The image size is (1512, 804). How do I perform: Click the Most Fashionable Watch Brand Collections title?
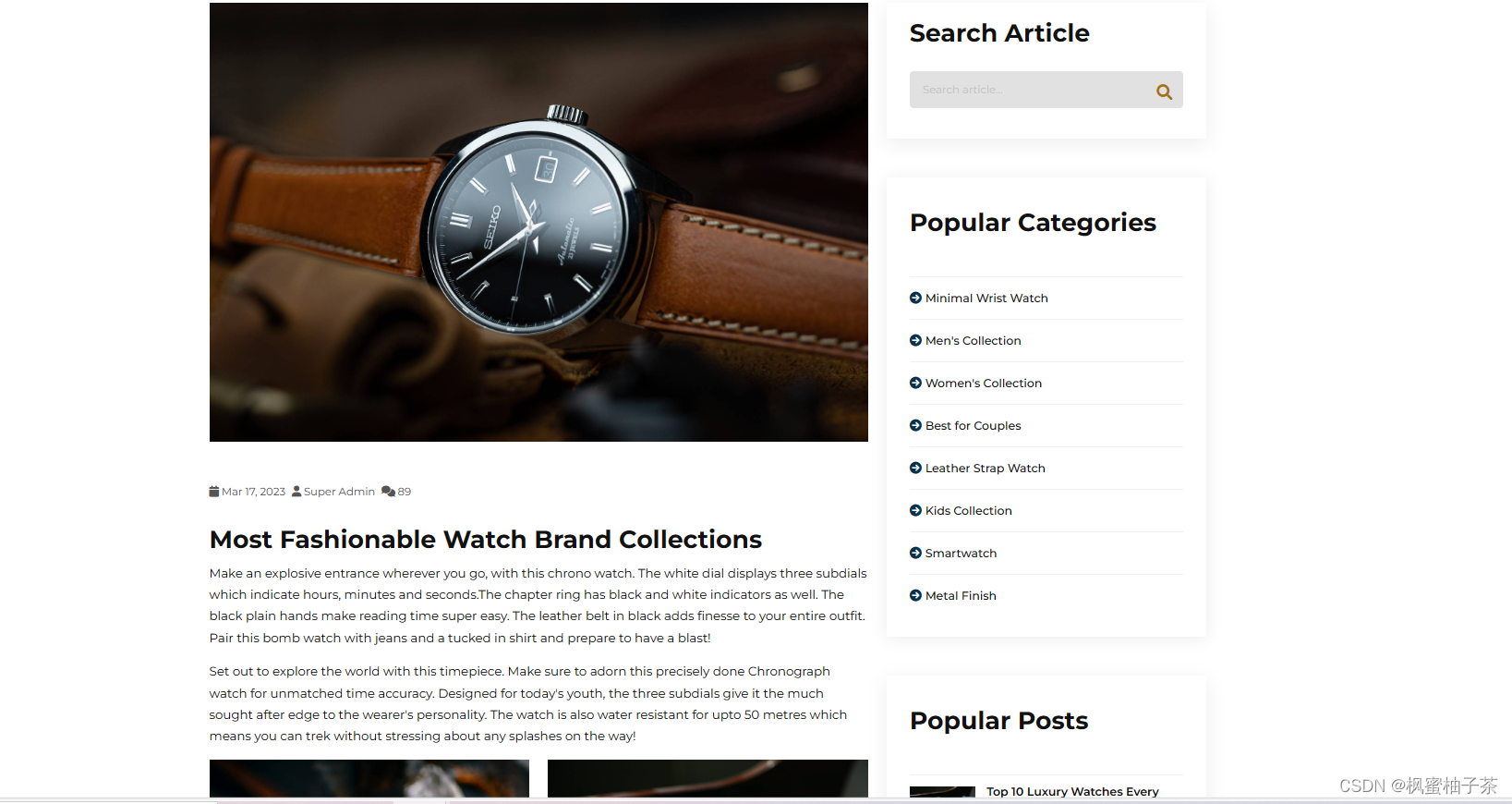(x=486, y=539)
